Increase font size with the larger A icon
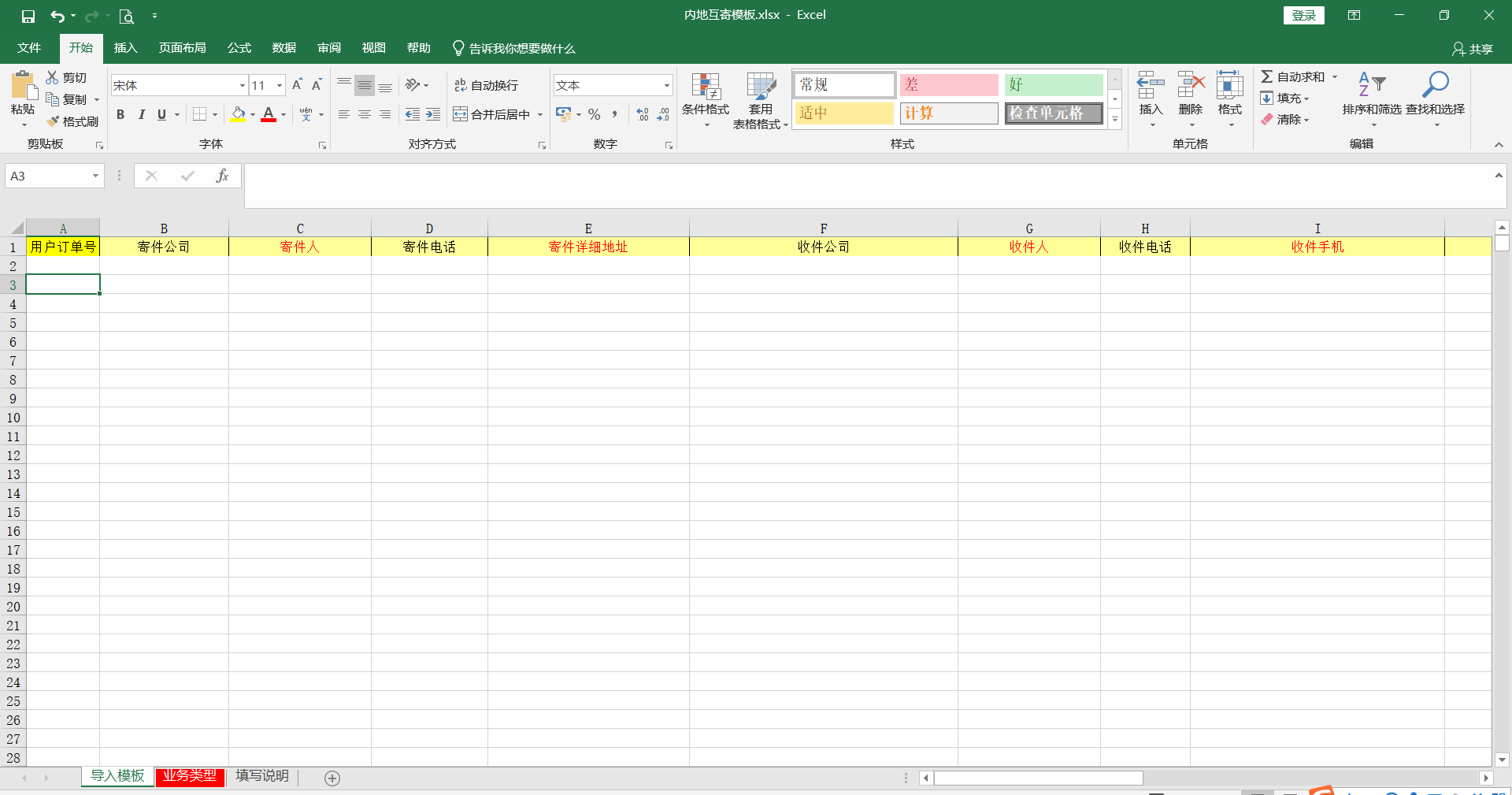Image resolution: width=1512 pixels, height=795 pixels. 298,85
